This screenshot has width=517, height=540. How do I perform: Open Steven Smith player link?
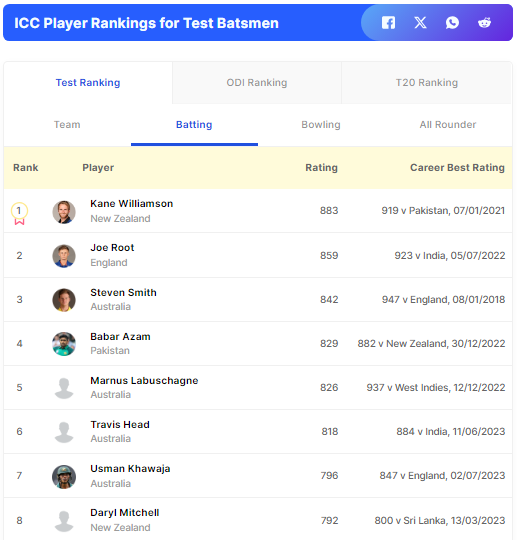click(x=123, y=292)
